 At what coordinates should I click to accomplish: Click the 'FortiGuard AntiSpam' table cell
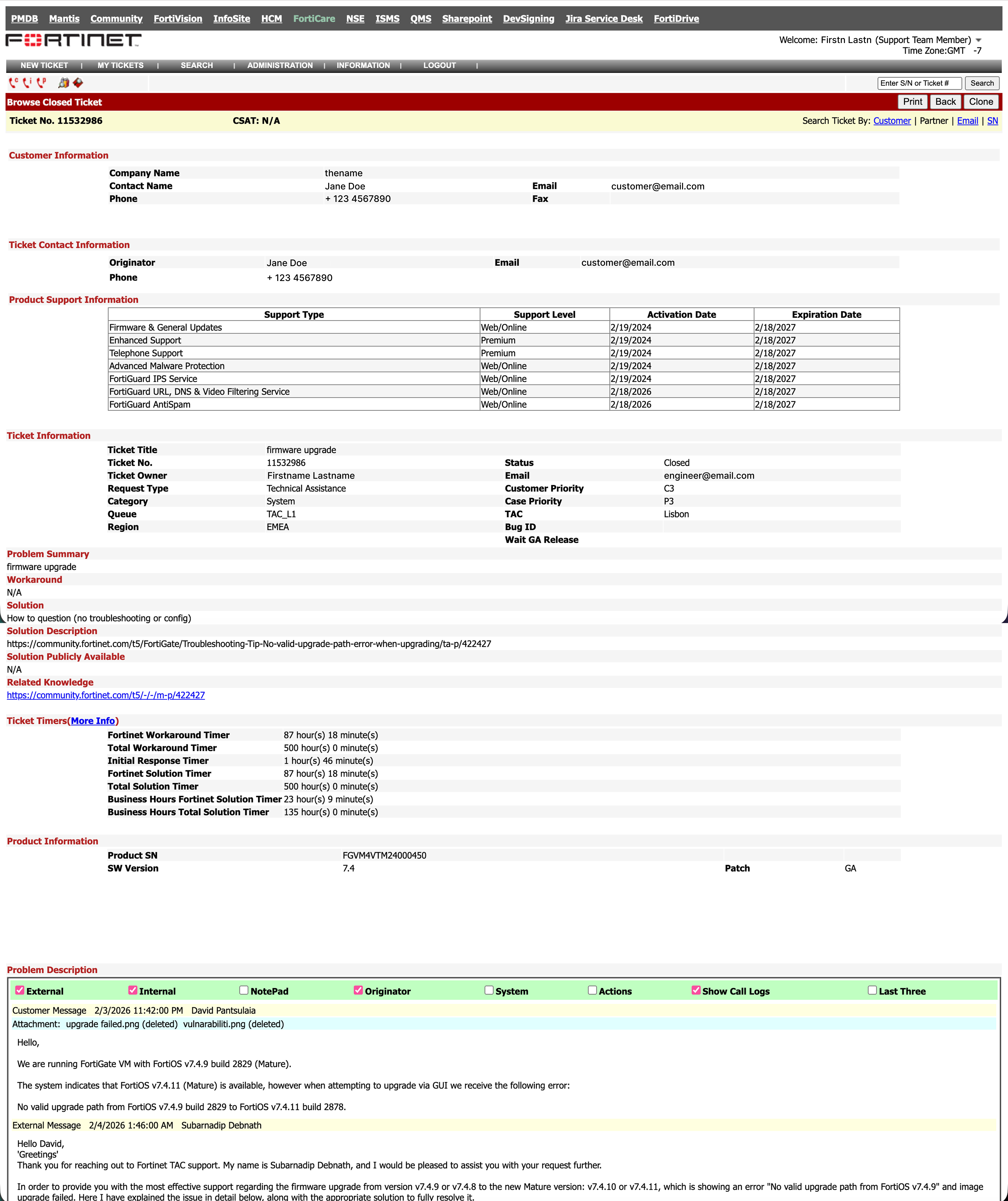(294, 404)
